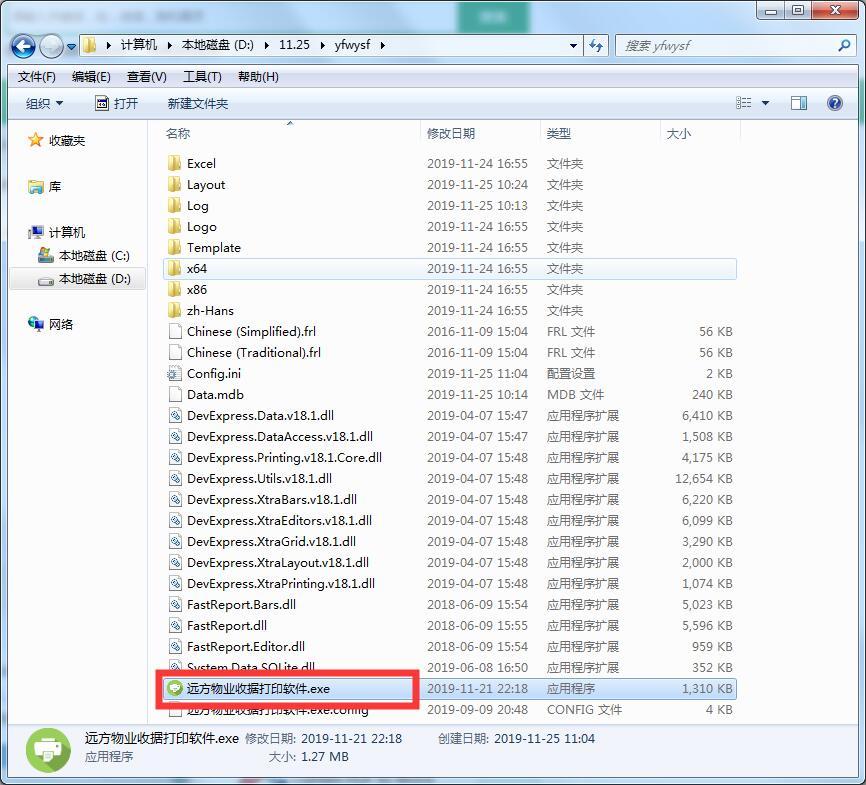Screen dimensions: 866x785
Task: Select the DevExpress.Data.v18.1.dll icon
Action: pyautogui.click(x=175, y=415)
